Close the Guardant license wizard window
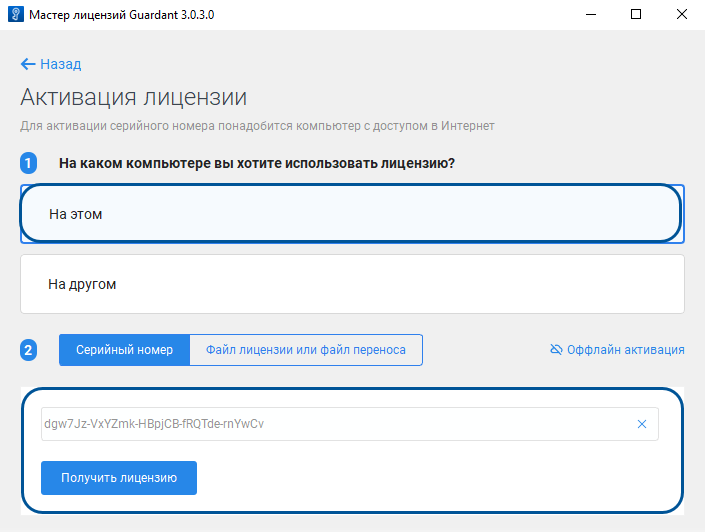Viewport: 705px width, 532px height. pyautogui.click(x=682, y=15)
